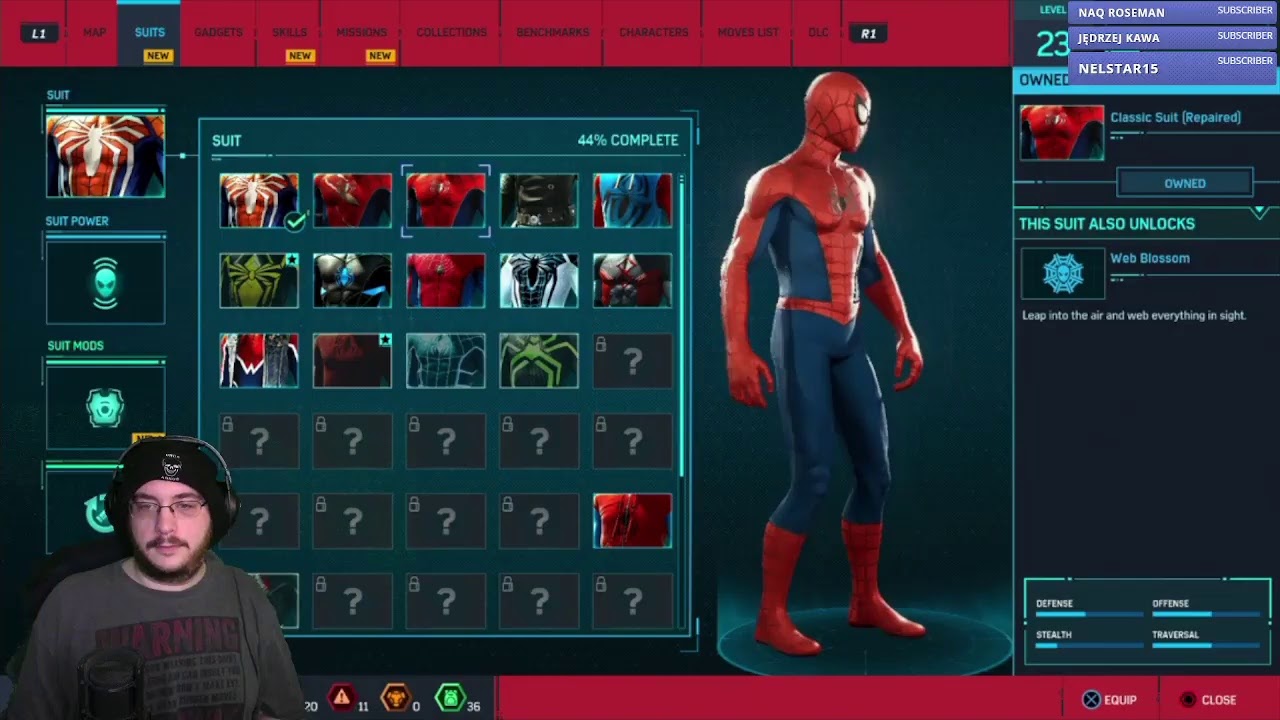This screenshot has height=720, width=1280.
Task: Click the NEW badge under Suits
Action: click(158, 56)
